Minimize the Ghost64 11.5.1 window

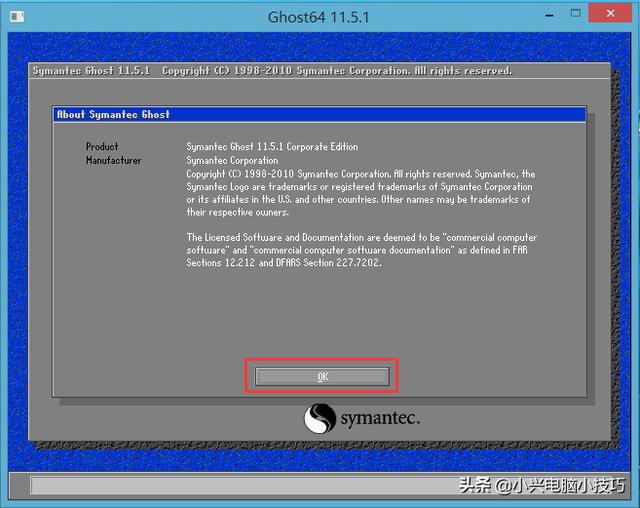pyautogui.click(x=549, y=16)
